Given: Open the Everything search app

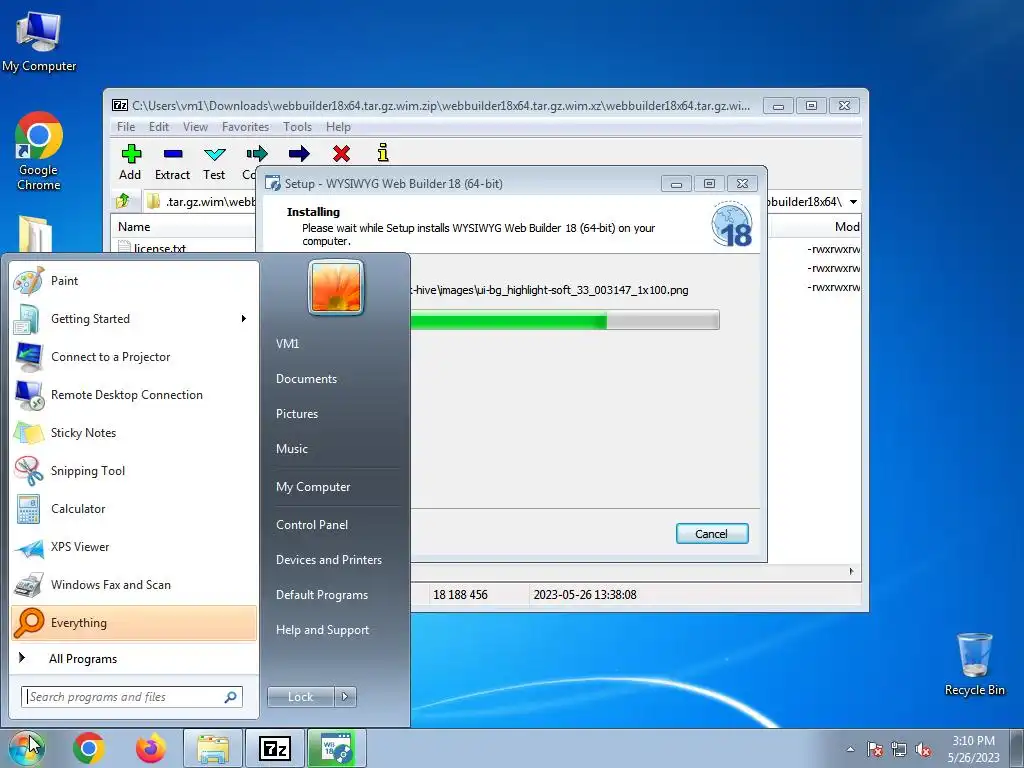Looking at the screenshot, I should tap(134, 622).
